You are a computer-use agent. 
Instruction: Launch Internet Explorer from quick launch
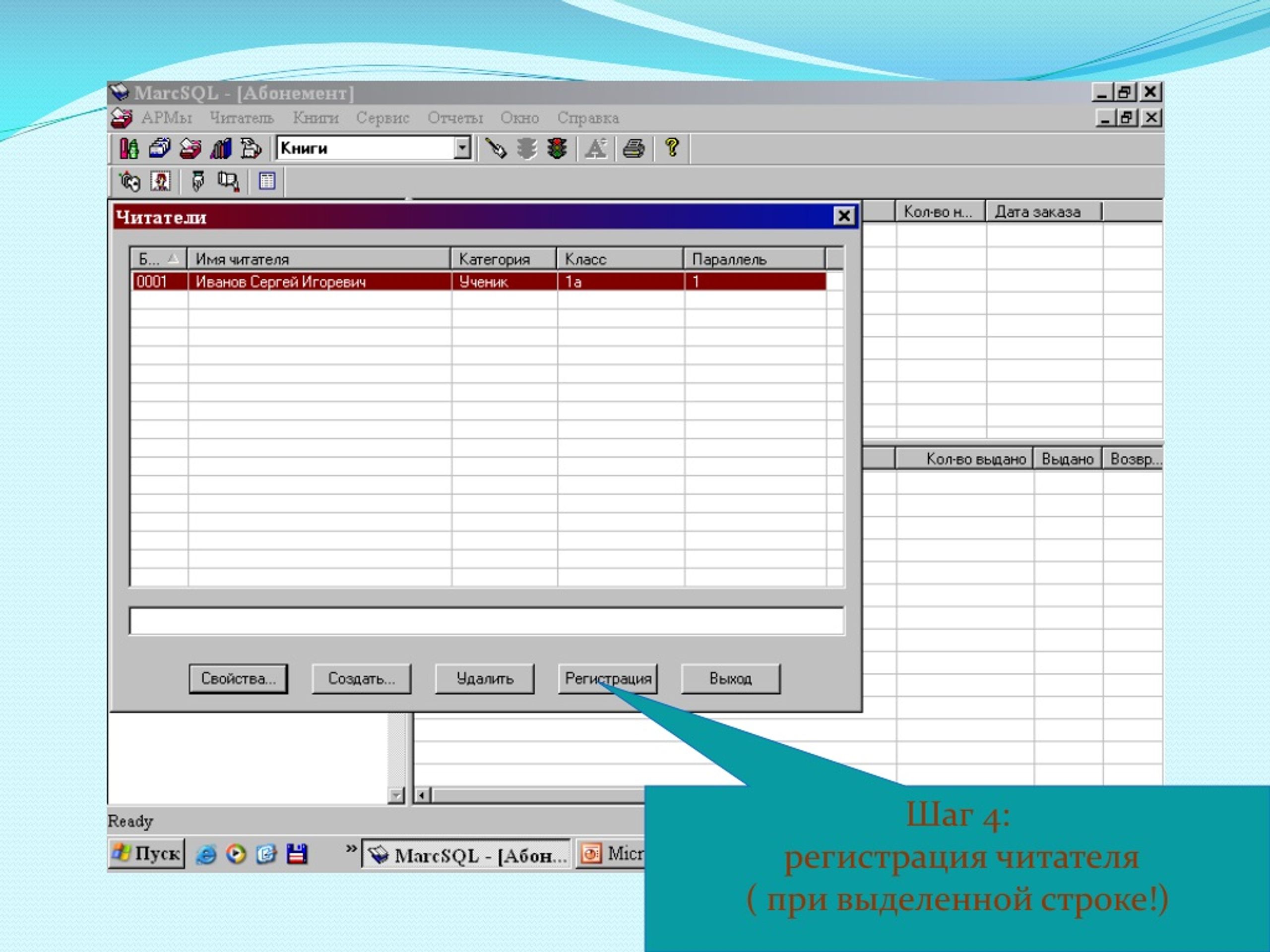pyautogui.click(x=206, y=855)
